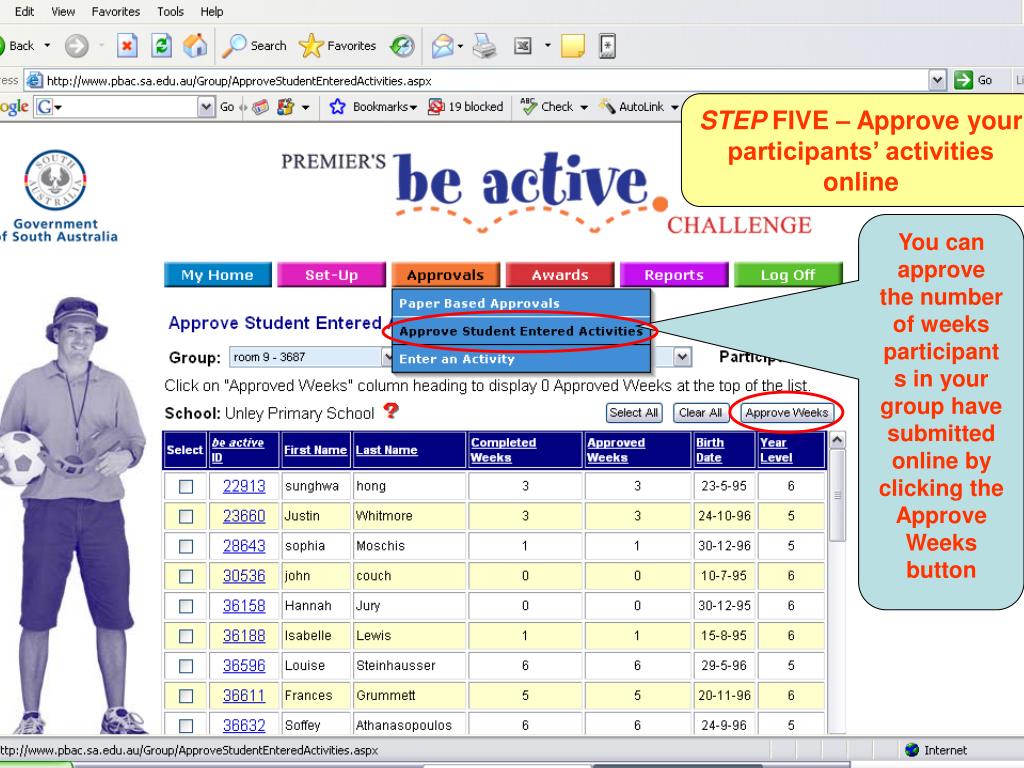Click the toolbar icon right of the yellow note
The width and height of the screenshot is (1024, 768).
(607, 46)
